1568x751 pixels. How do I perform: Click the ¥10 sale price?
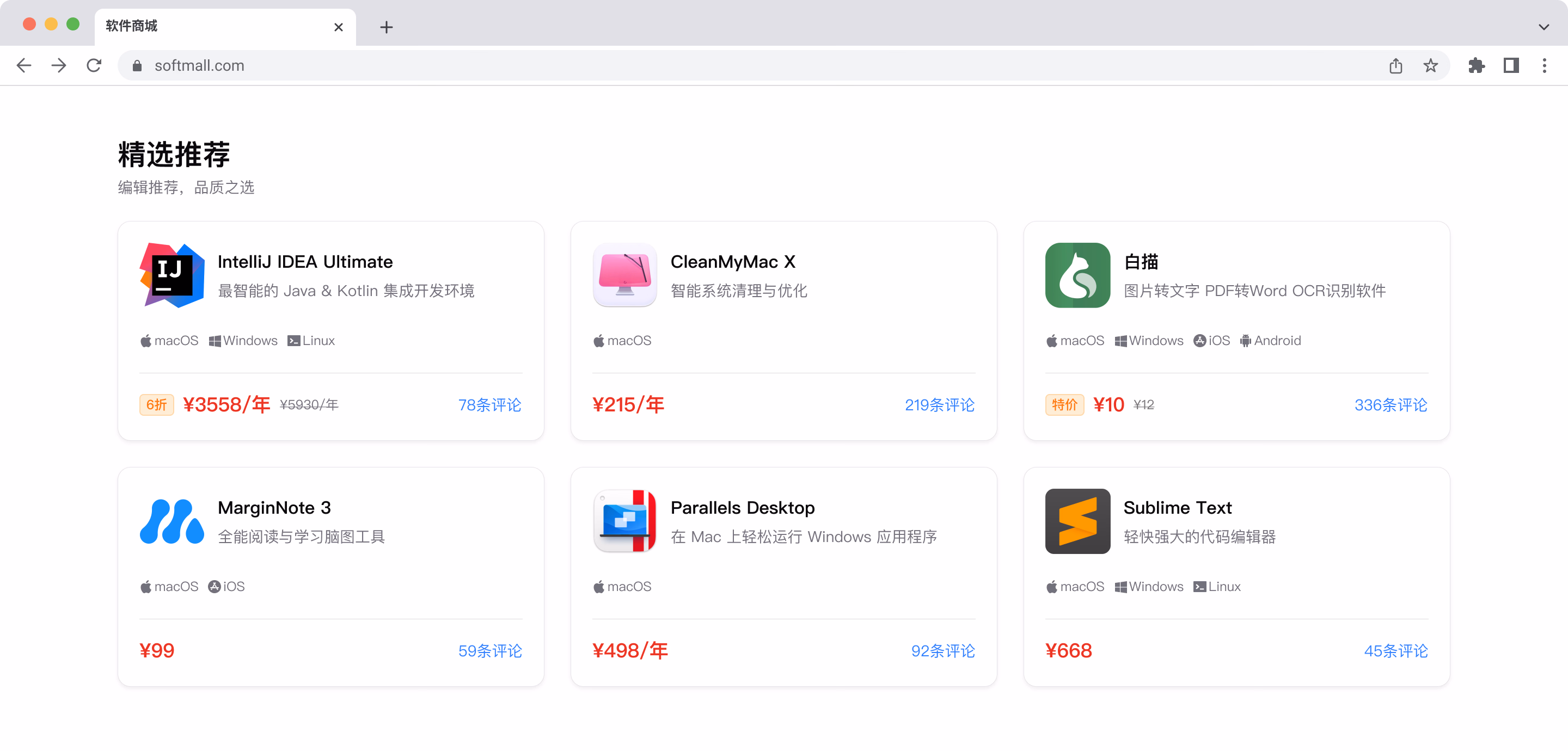(x=1108, y=405)
